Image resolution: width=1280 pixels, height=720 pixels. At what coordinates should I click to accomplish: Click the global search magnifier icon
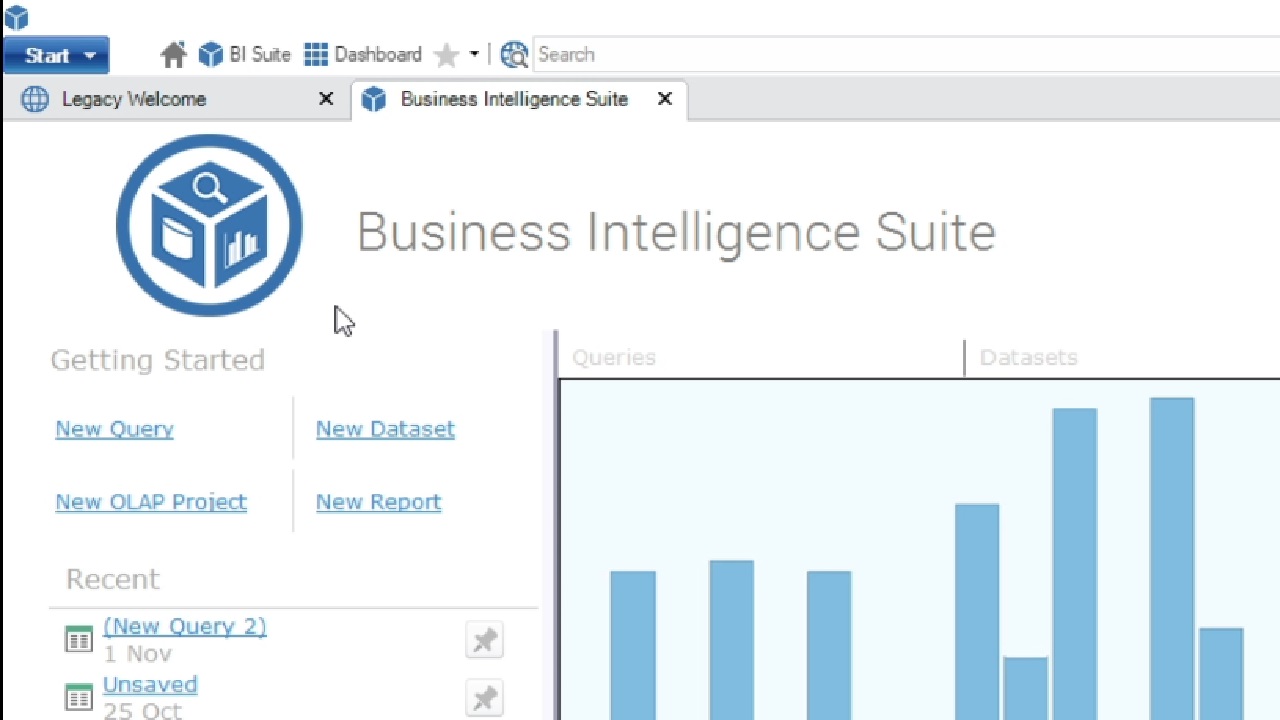click(514, 55)
